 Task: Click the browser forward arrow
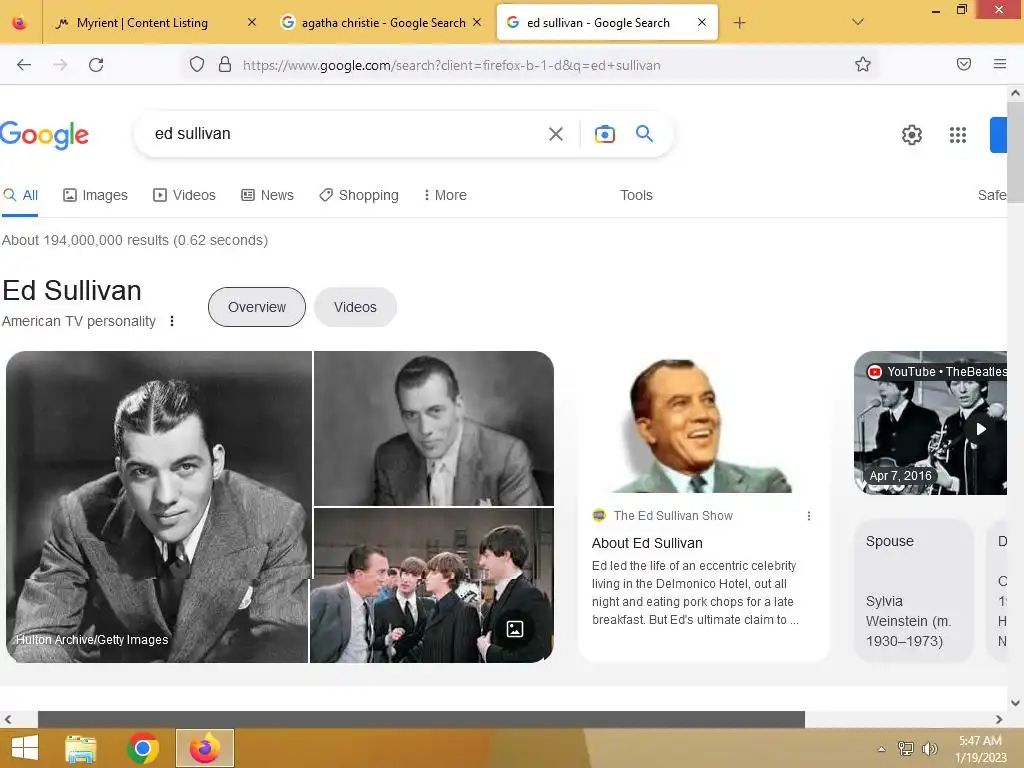click(60, 65)
